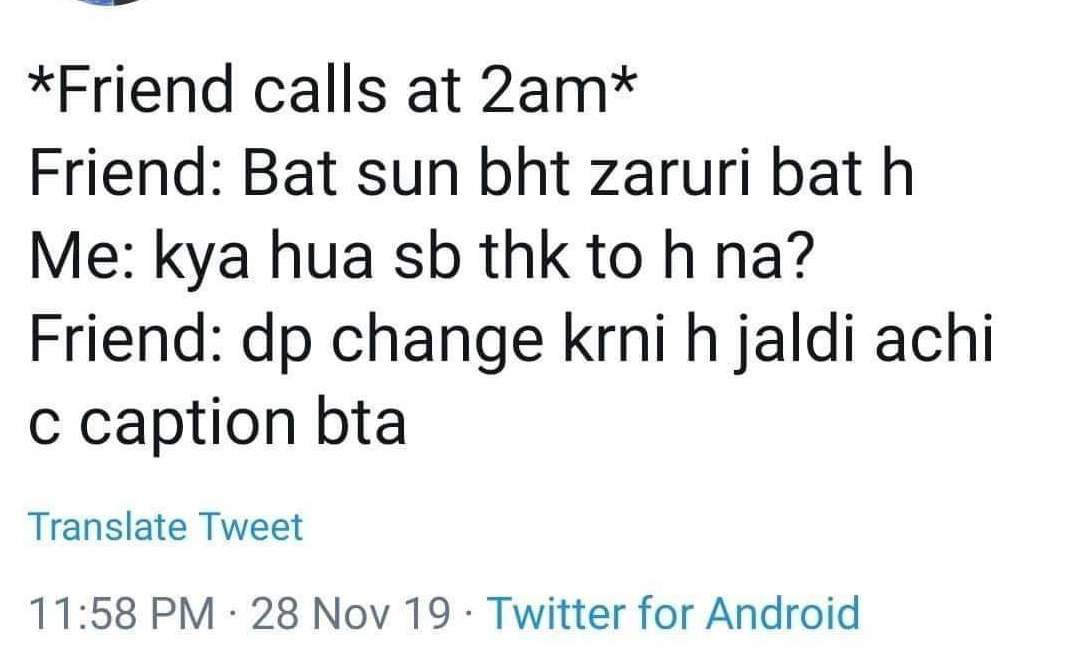Click "Friend:" at the start of the fourth line

(x=125, y=340)
